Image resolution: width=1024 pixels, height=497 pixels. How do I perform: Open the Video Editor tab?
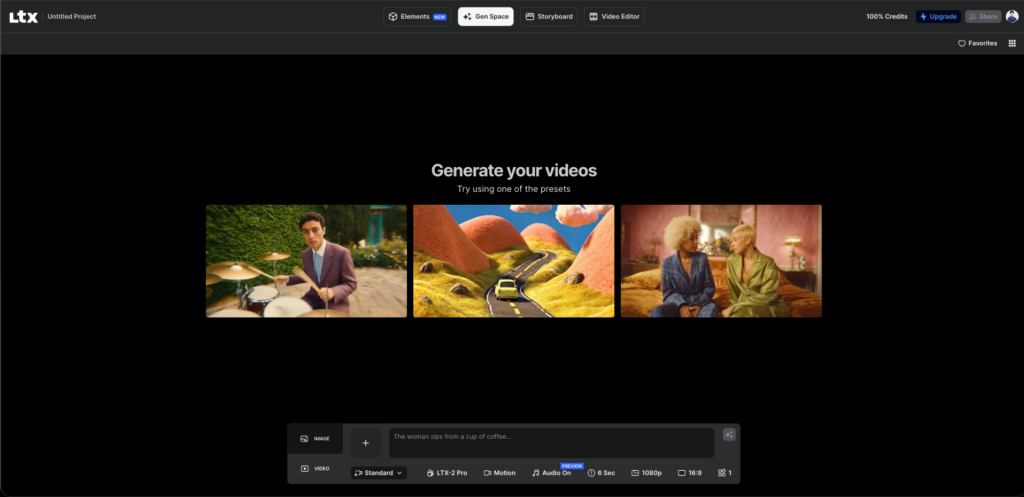[x=614, y=17]
